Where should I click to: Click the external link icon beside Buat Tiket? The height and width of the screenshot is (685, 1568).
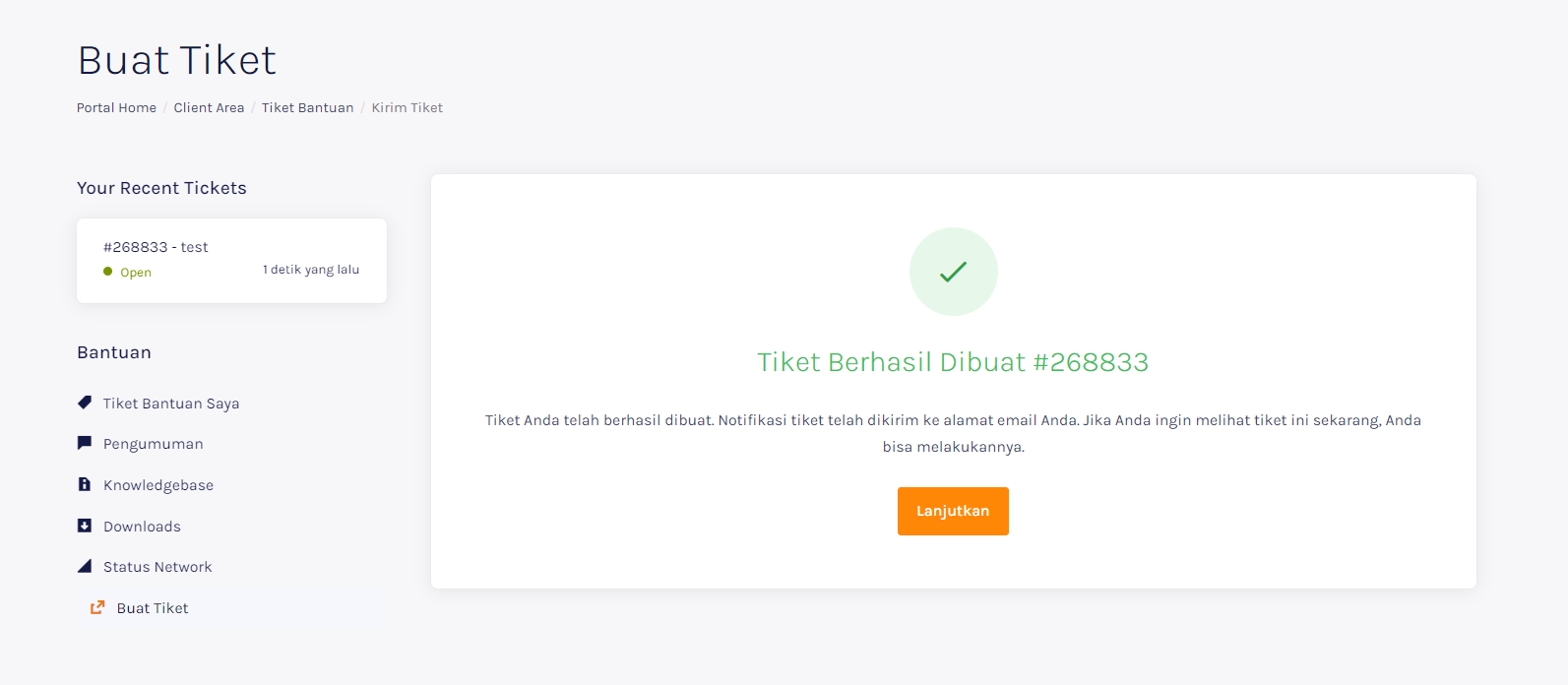coord(97,607)
